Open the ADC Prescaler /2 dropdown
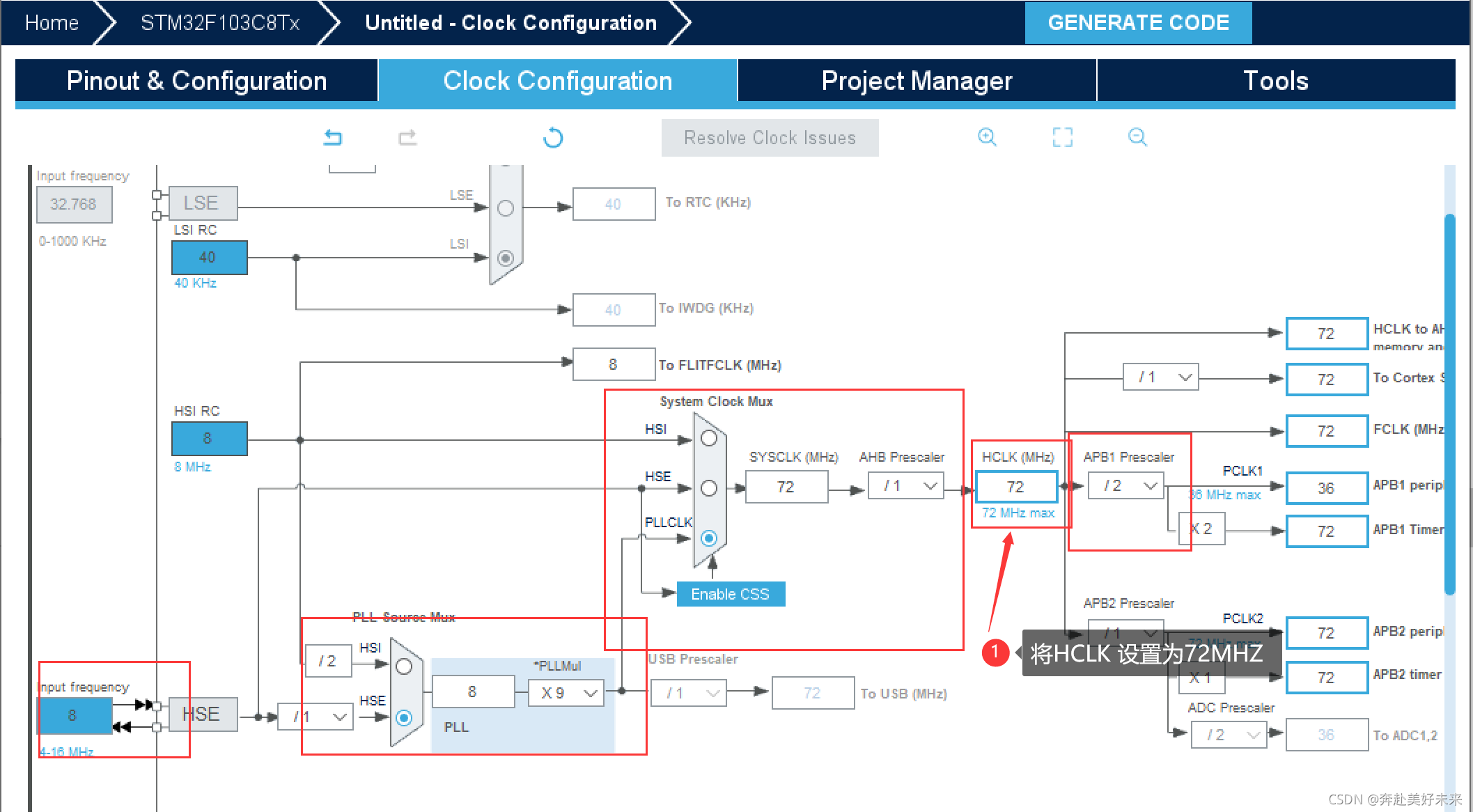The height and width of the screenshot is (812, 1473). pyautogui.click(x=1229, y=735)
